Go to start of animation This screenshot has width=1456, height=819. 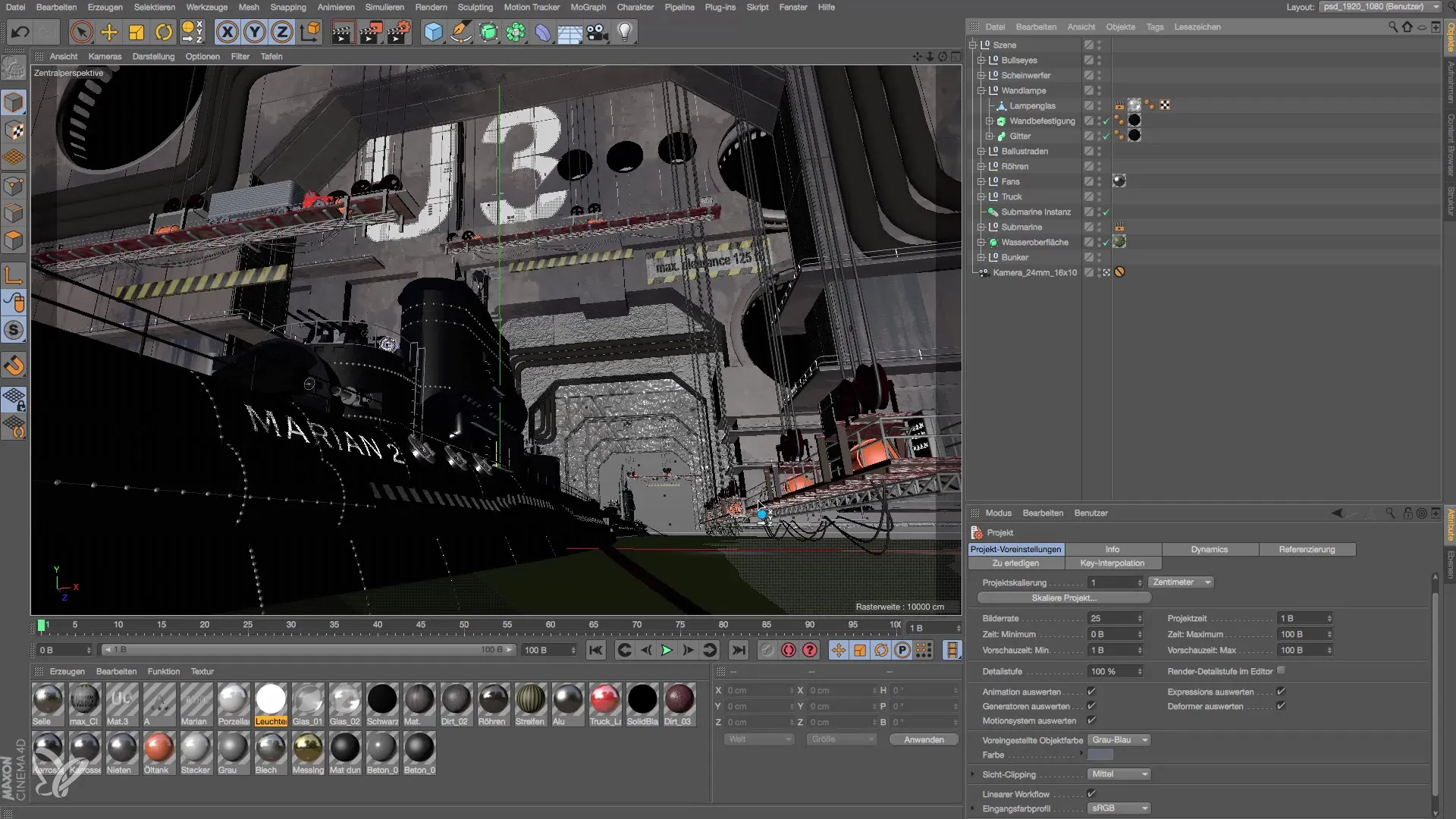pos(596,650)
